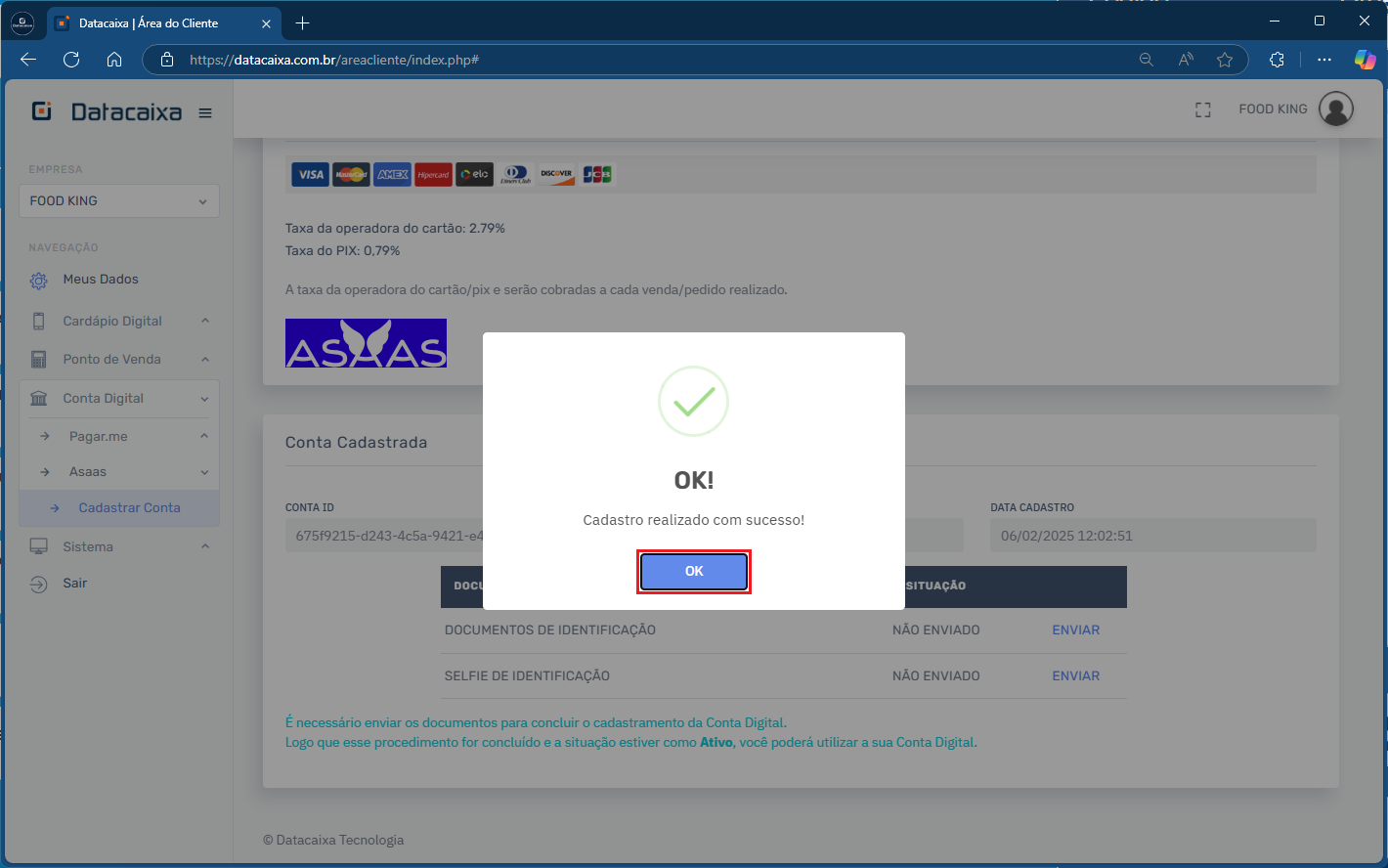
Task: Click the Sair logout icon
Action: click(x=39, y=585)
